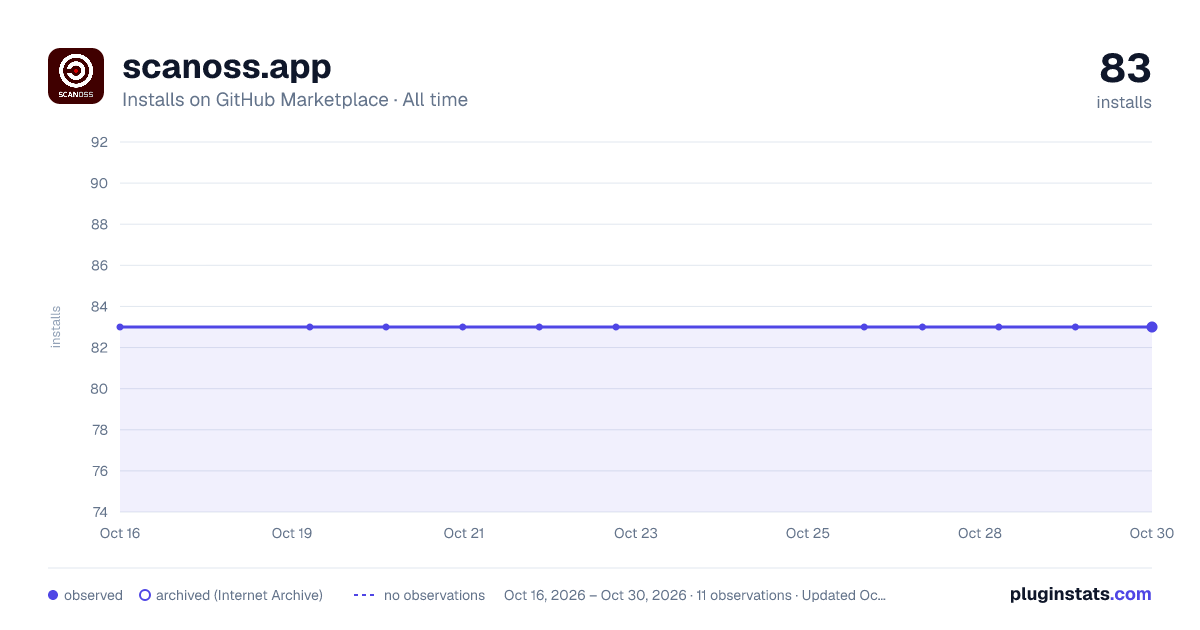1200x630 pixels.
Task: Click the observed legend dot
Action: pyautogui.click(x=53, y=595)
